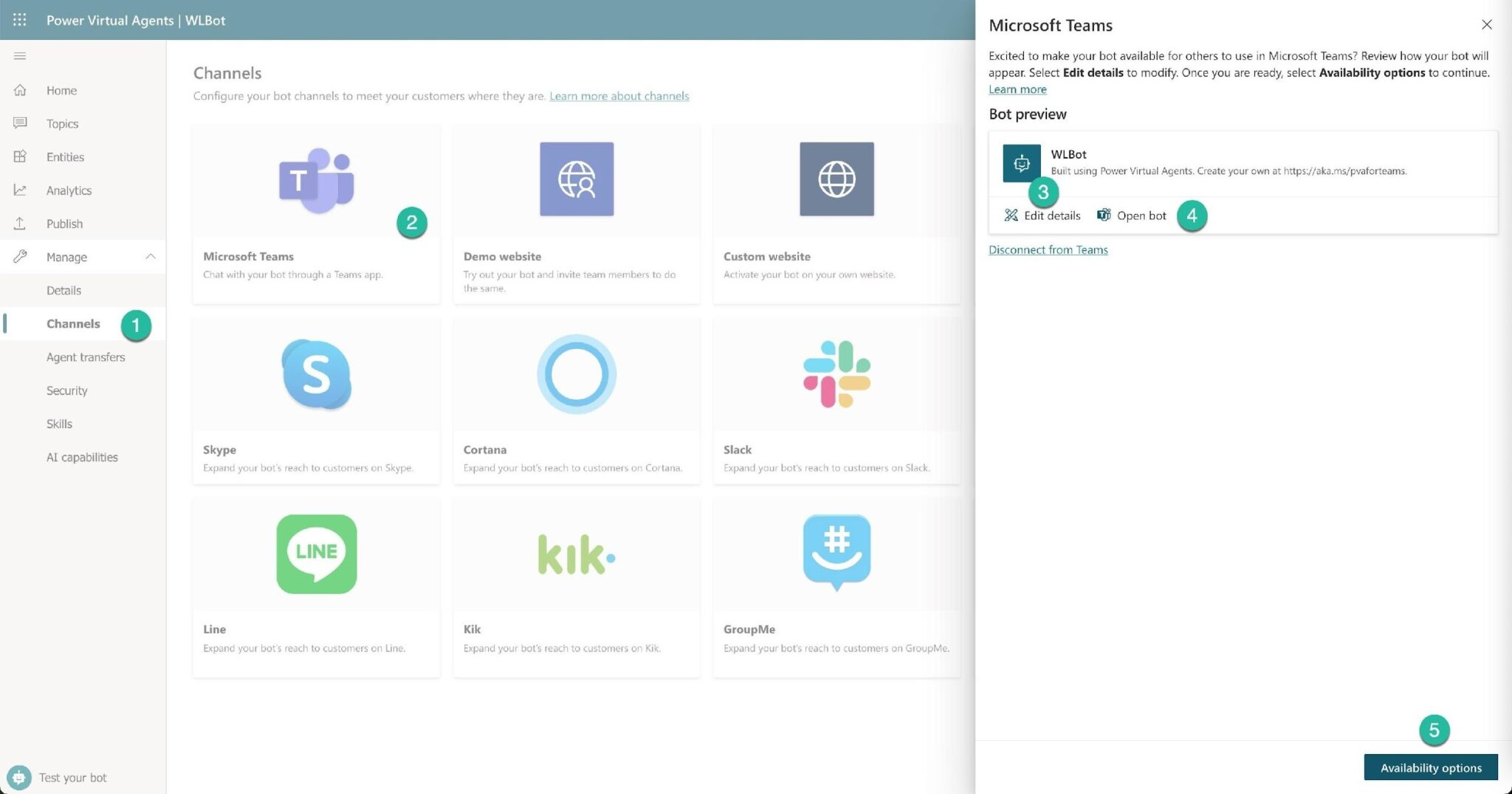Click the Cortana channel title
The image size is (1512, 794).
click(x=484, y=449)
